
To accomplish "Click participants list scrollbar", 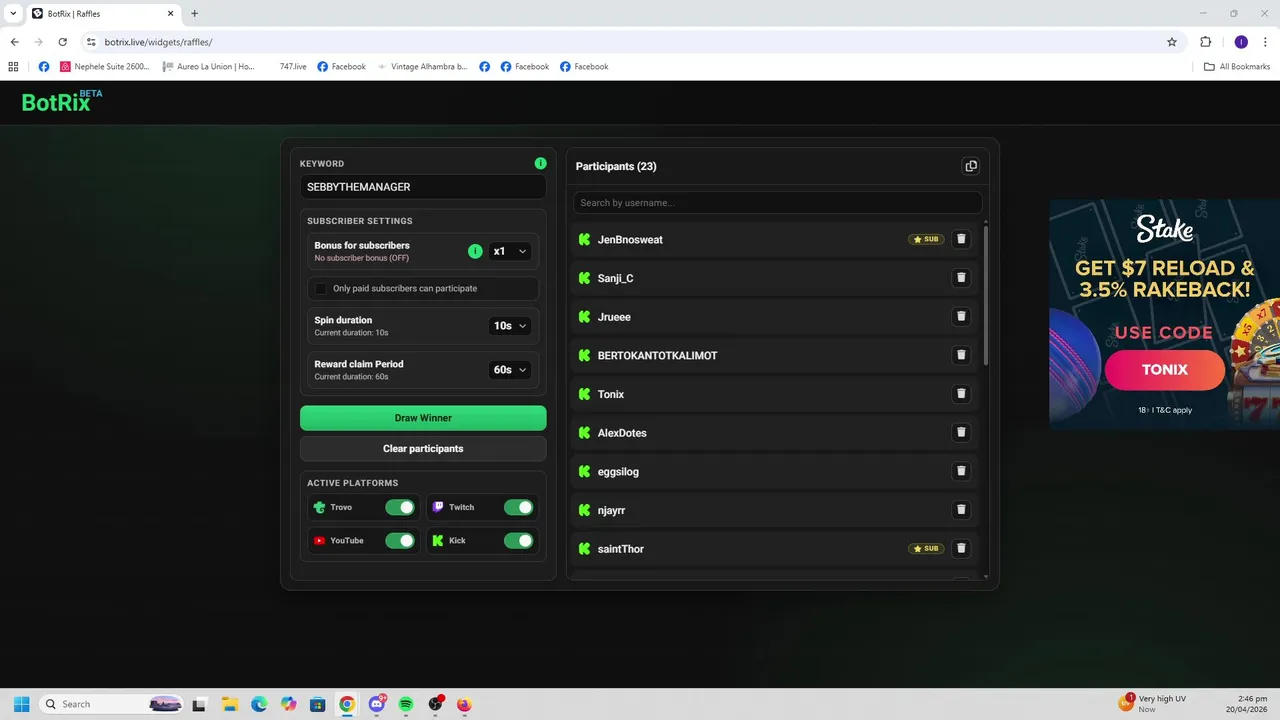I will pos(986,295).
